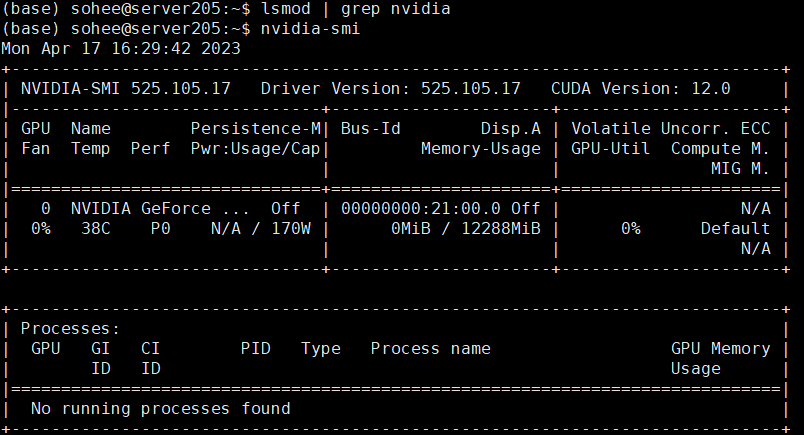The height and width of the screenshot is (435, 804).
Task: Click the 'Bus-Id' column header
Action: pos(371,129)
